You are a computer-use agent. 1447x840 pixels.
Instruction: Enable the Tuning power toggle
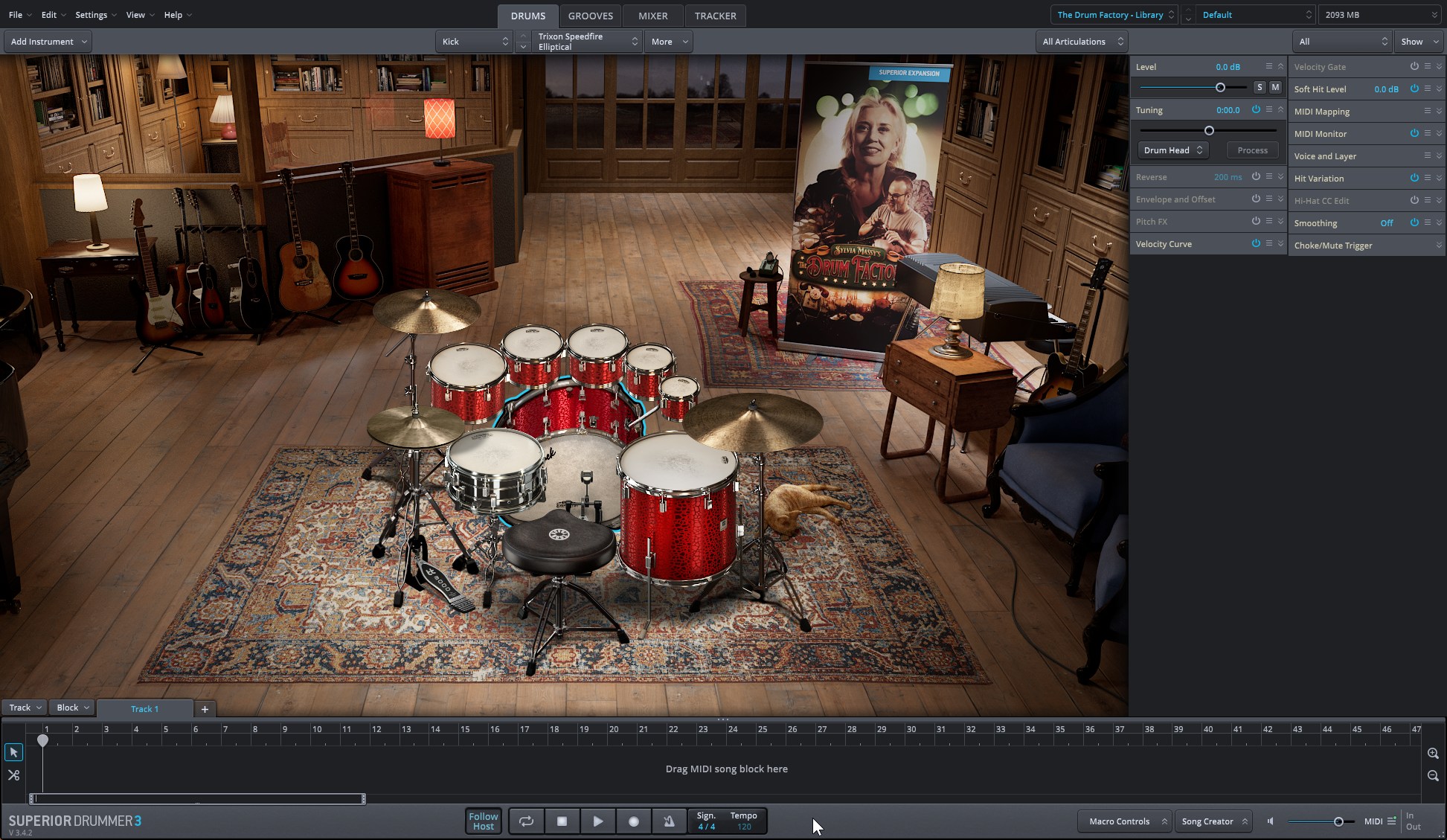(1256, 109)
